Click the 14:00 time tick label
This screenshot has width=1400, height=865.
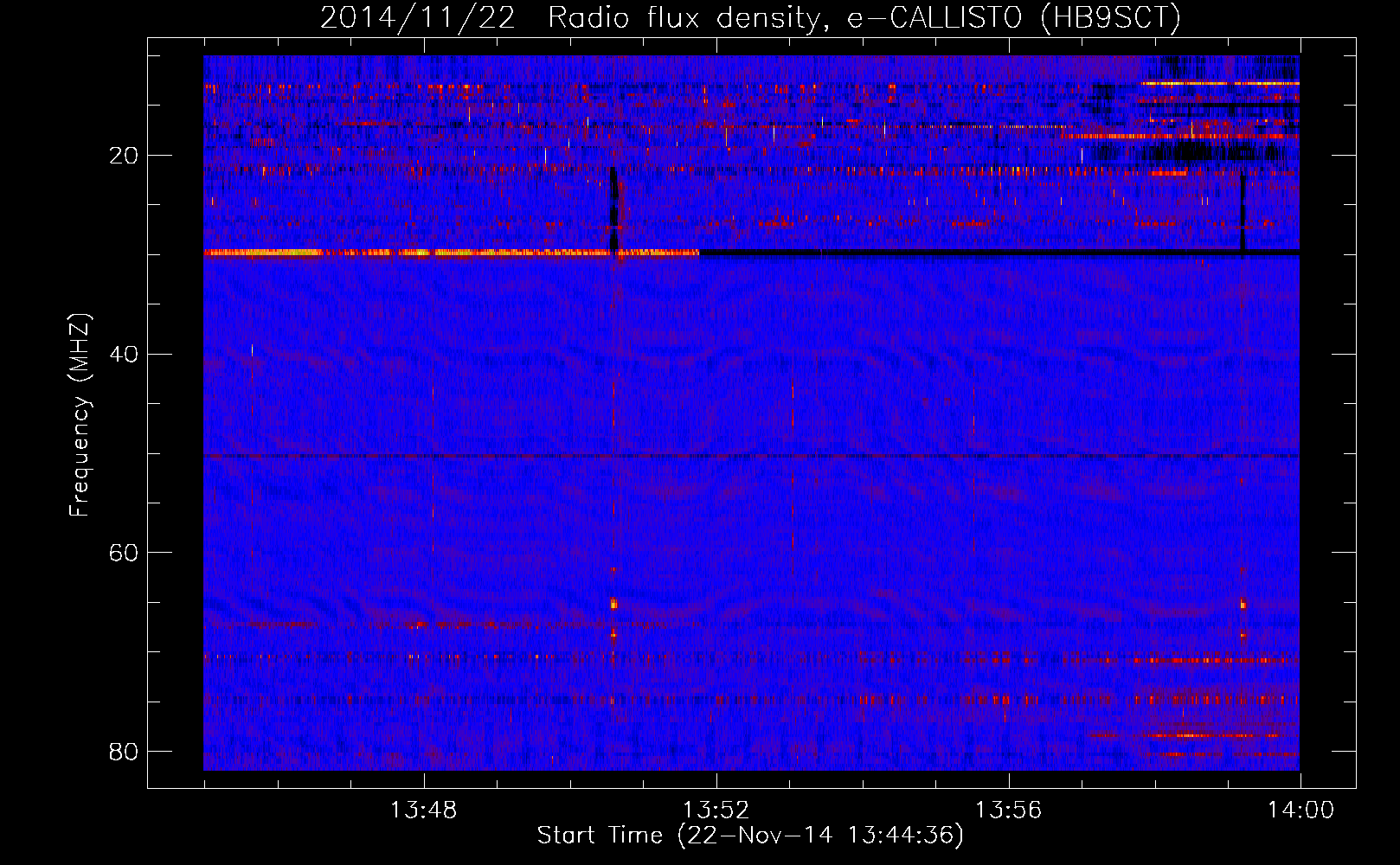point(1300,811)
